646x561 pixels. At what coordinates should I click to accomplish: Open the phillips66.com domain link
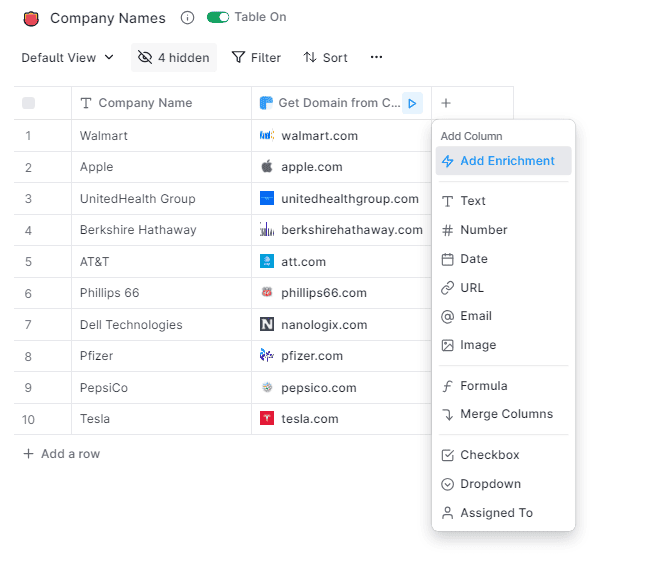(x=324, y=293)
